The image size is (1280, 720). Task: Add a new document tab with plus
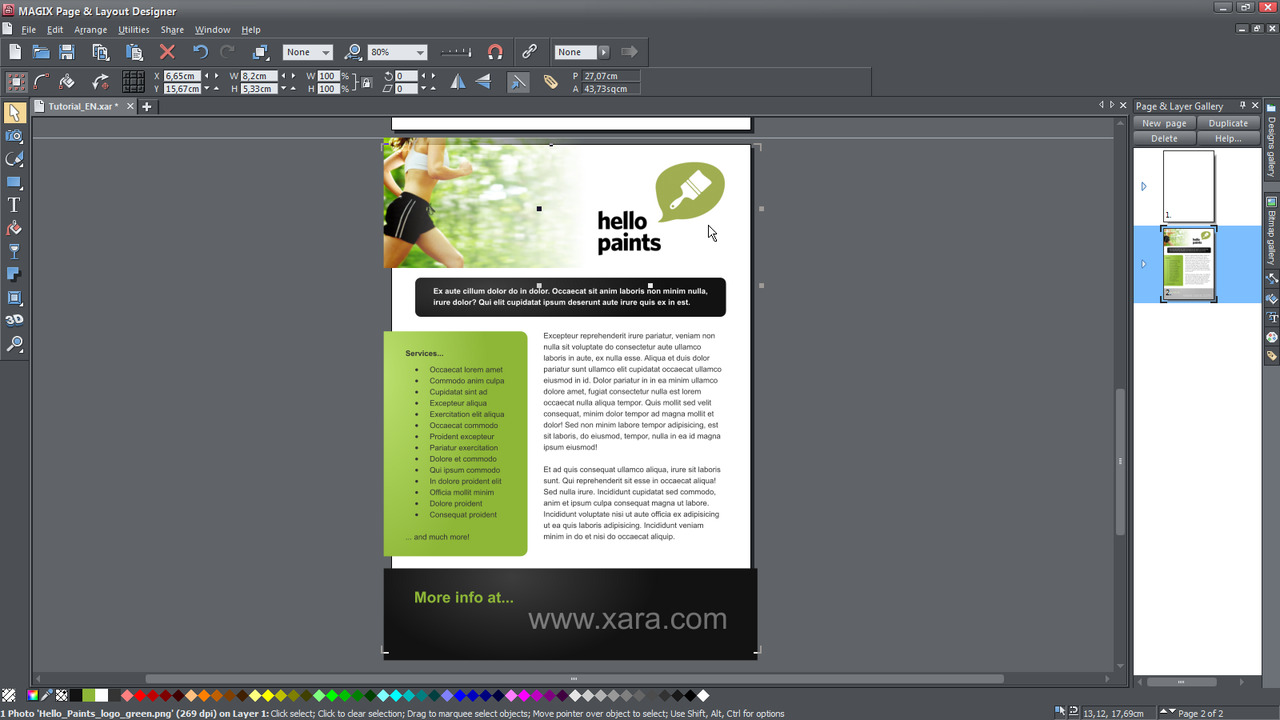pyautogui.click(x=146, y=106)
